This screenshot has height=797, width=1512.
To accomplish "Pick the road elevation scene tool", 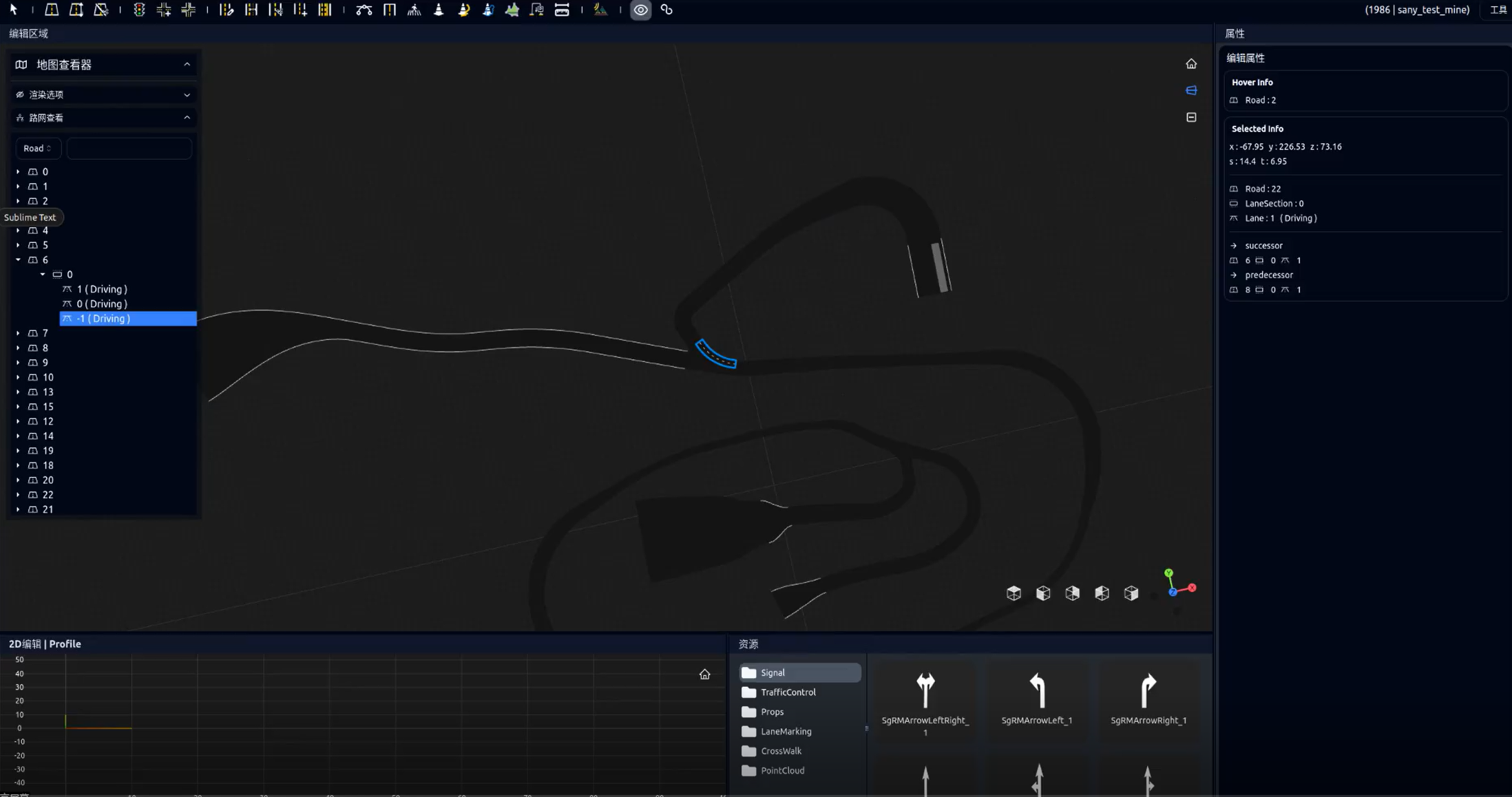I will coord(600,10).
